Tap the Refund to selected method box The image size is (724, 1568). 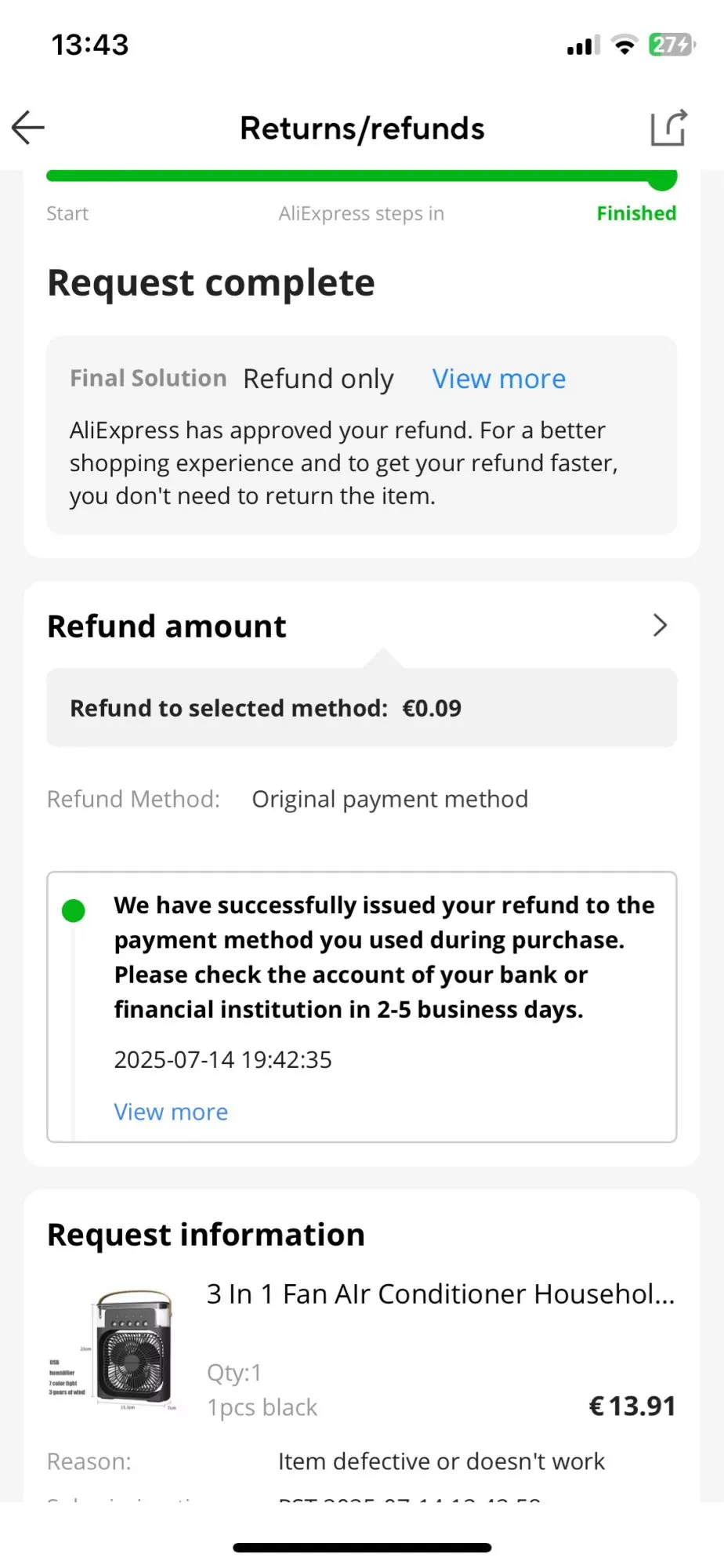pos(361,708)
